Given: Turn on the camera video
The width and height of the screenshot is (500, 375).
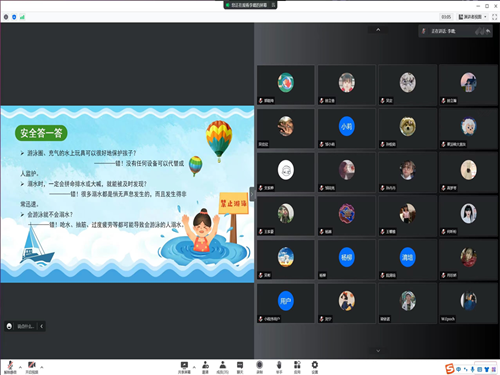Looking at the screenshot, I should [32, 367].
